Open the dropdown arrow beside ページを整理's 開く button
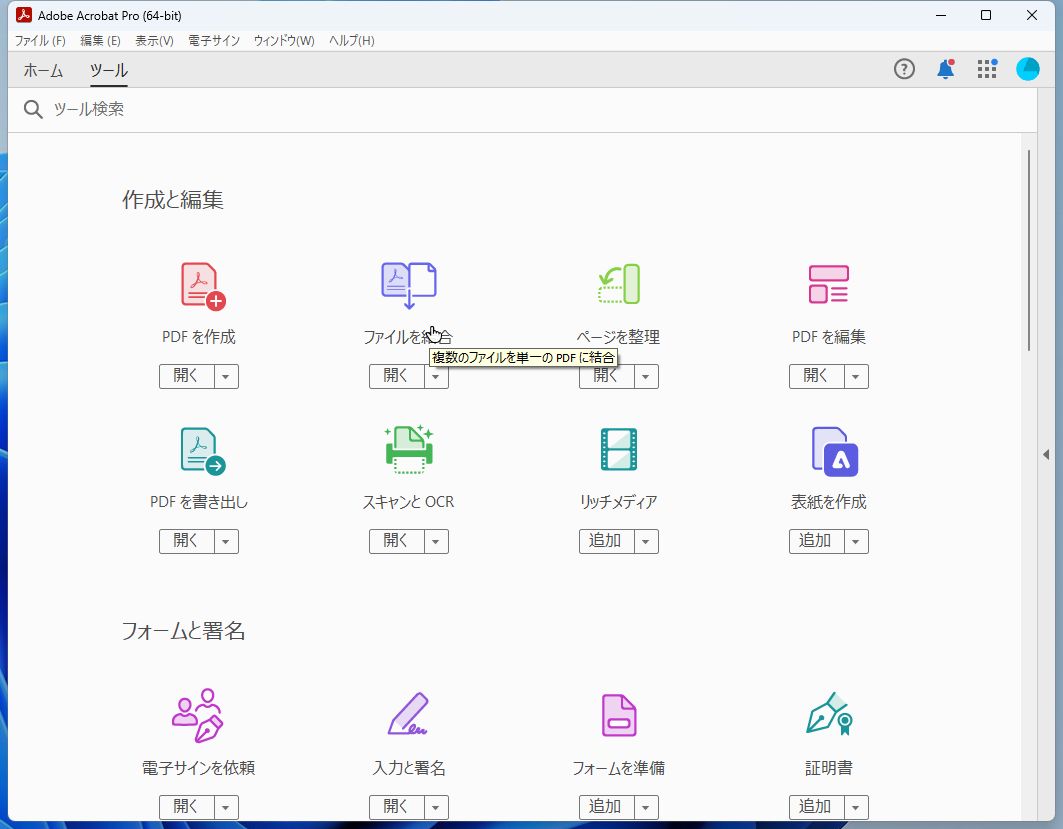Viewport: 1063px width, 829px height. (646, 376)
